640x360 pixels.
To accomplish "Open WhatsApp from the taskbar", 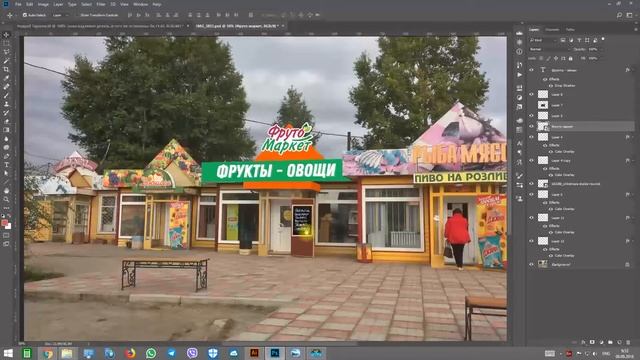I will coord(151,353).
